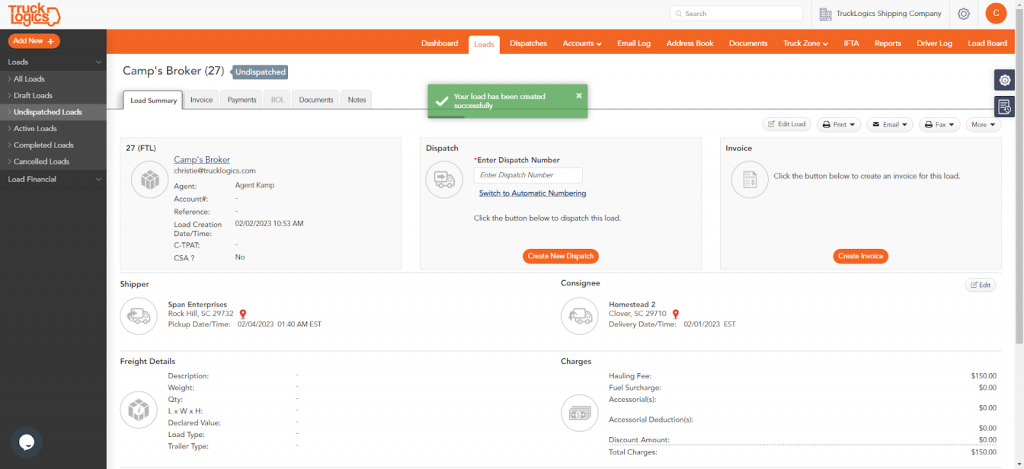Open the right-side settings gear panel icon
Viewport: 1024px width, 469px height.
pyautogui.click(x=1004, y=80)
